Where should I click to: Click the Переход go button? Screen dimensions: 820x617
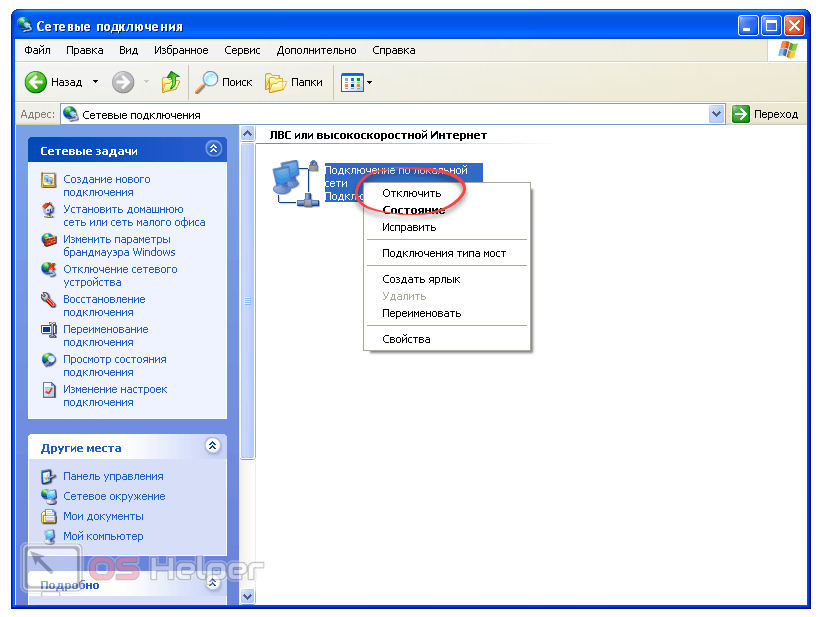click(x=766, y=114)
